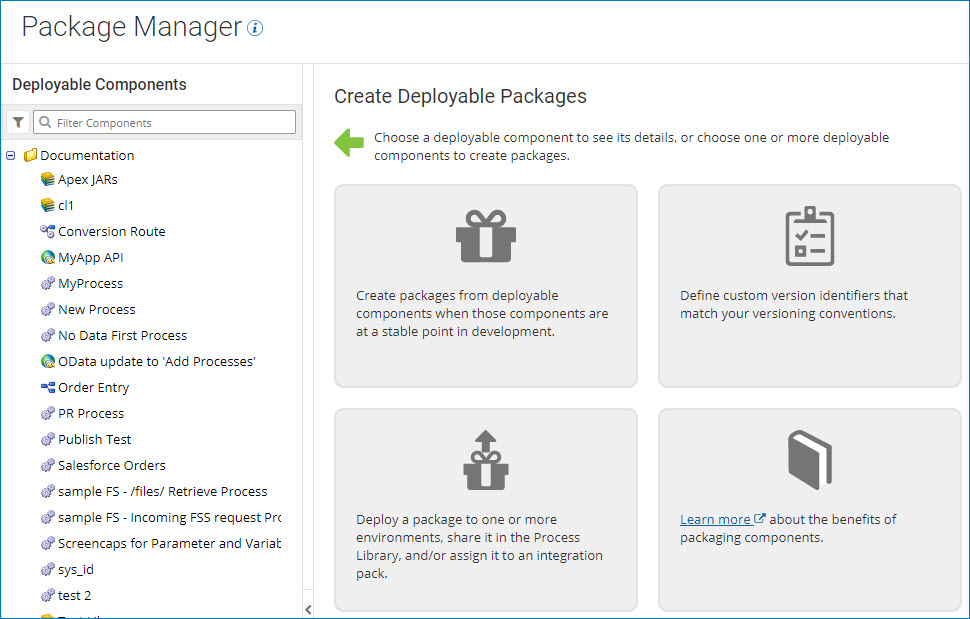
Task: Select the test 2 component
Action: point(76,595)
